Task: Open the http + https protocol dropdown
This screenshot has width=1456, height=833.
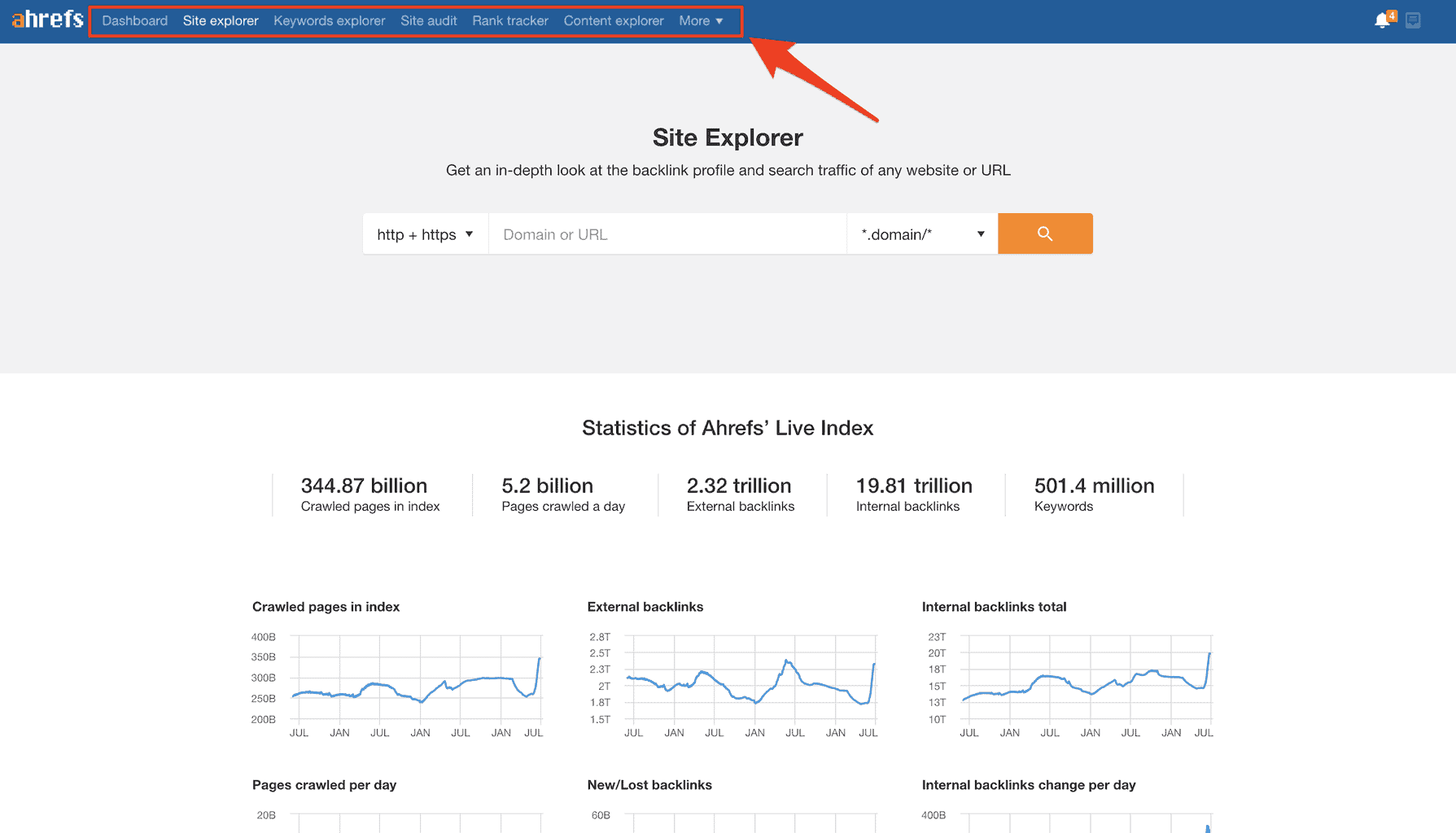Action: click(x=426, y=234)
